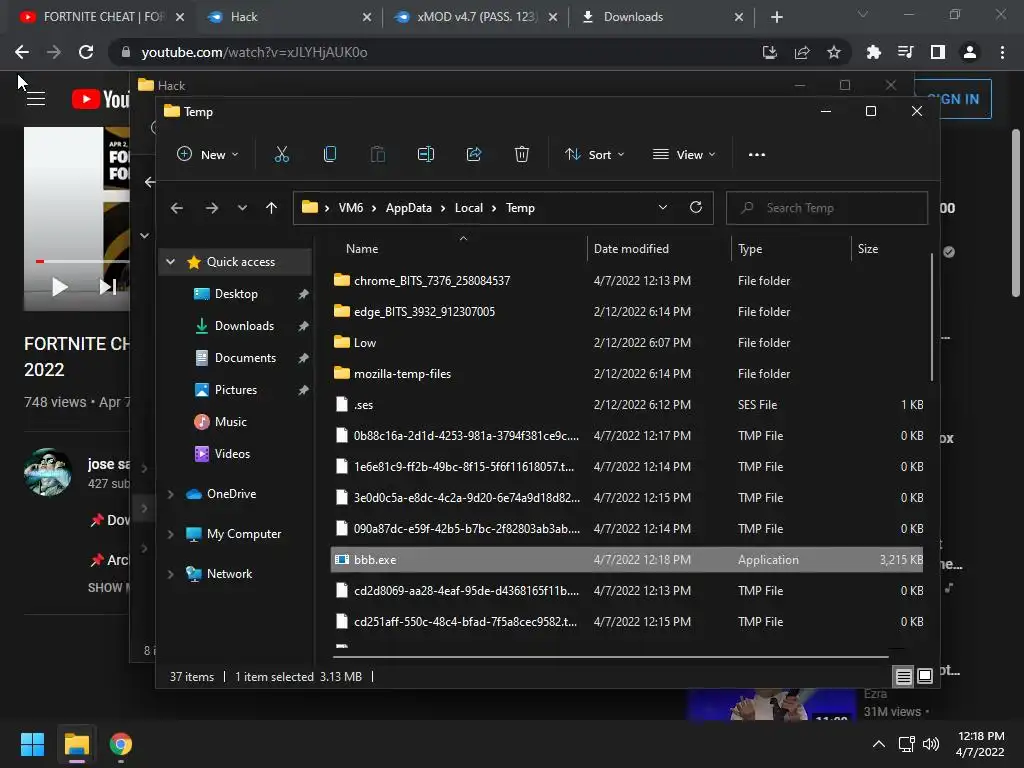Open Chrome from taskbar
Screen dimensions: 1024x768
coord(121,744)
